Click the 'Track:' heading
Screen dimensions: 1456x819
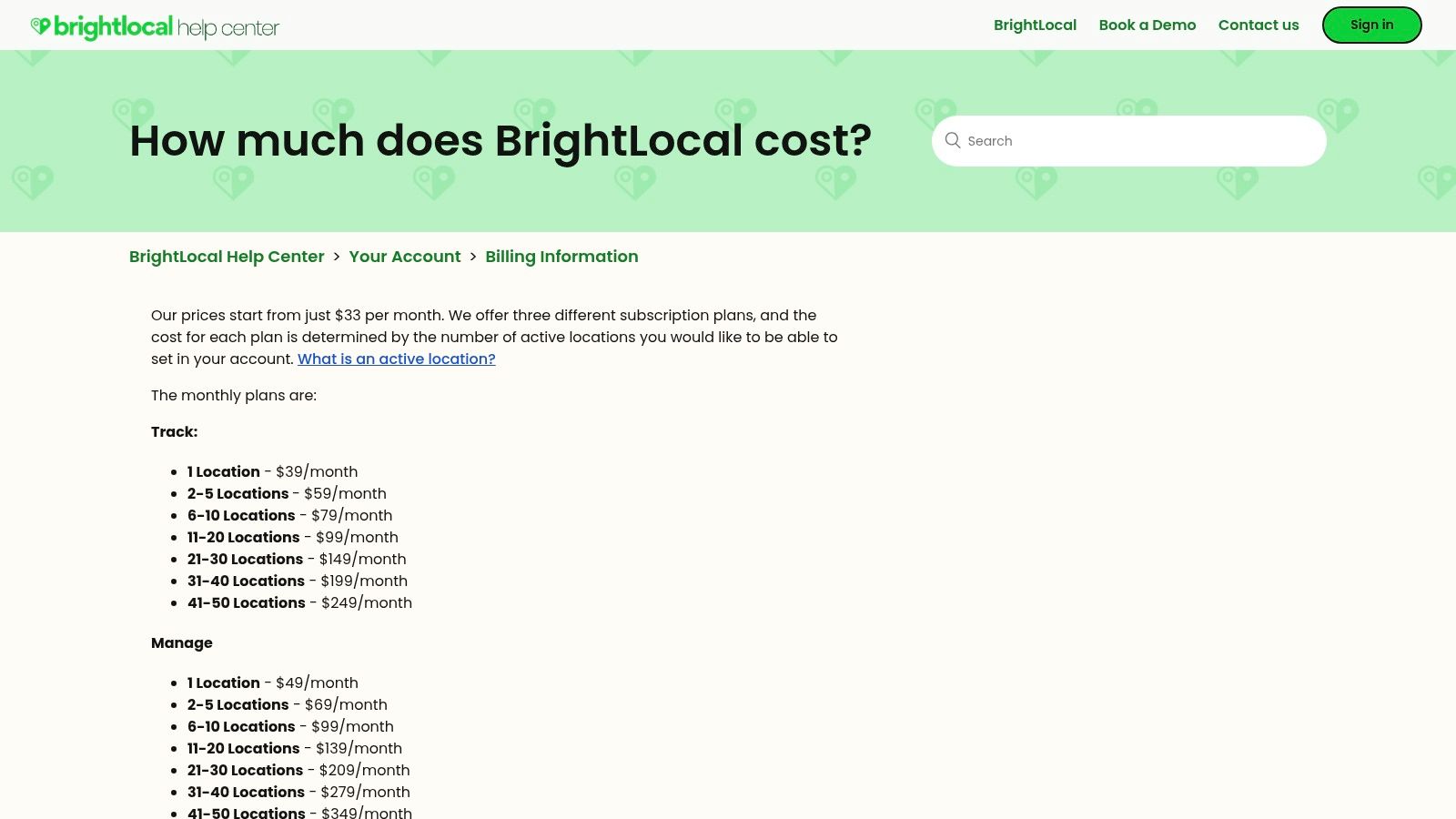pyautogui.click(x=174, y=431)
